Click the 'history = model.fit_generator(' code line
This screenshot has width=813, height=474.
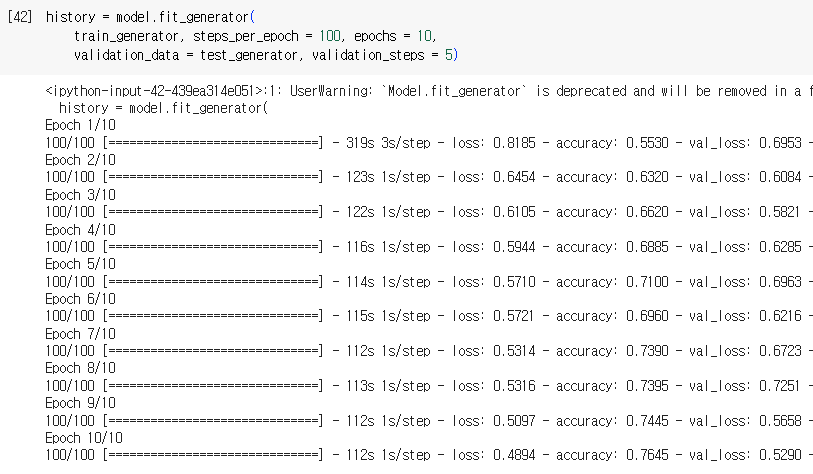pyautogui.click(x=150, y=17)
